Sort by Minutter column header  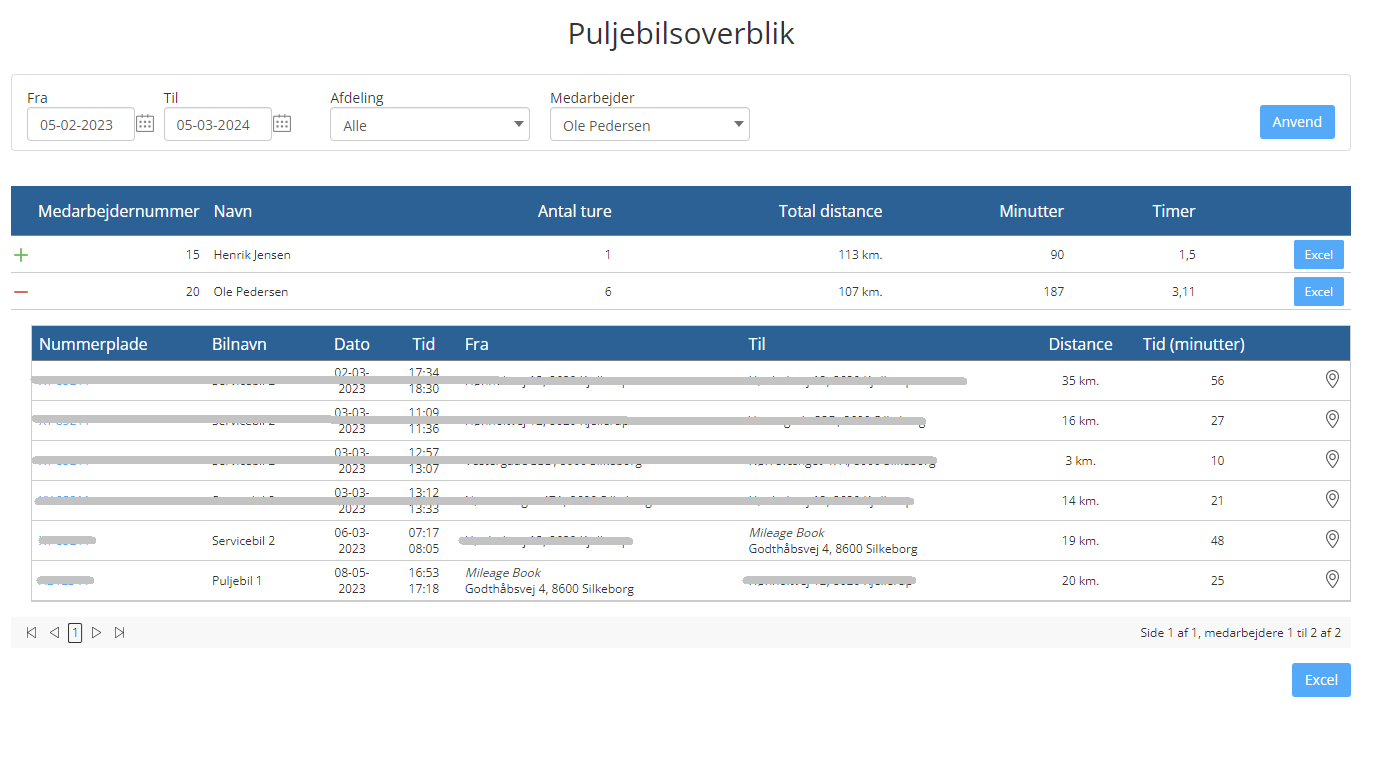(1032, 211)
